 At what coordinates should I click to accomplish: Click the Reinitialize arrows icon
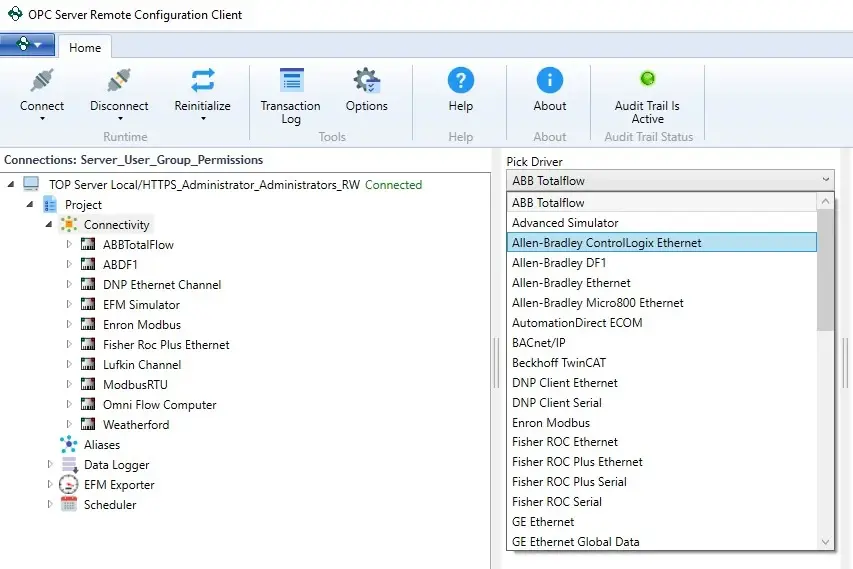click(202, 81)
